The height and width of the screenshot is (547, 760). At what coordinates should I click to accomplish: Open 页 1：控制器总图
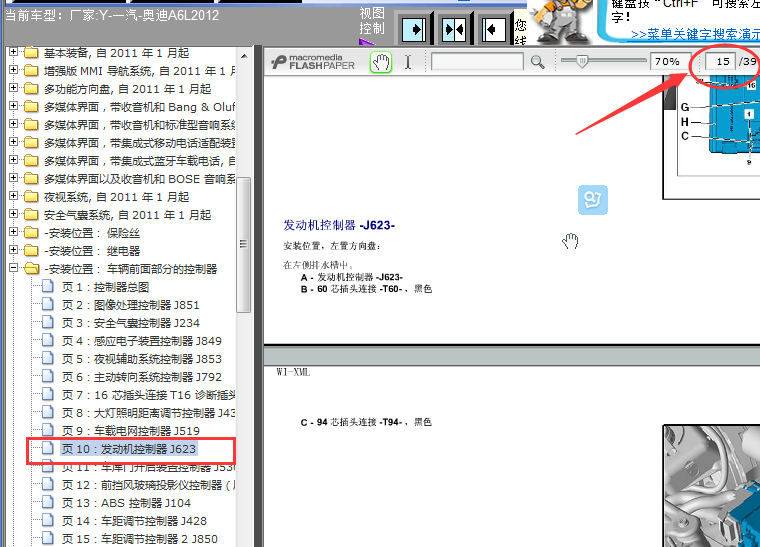(x=105, y=287)
